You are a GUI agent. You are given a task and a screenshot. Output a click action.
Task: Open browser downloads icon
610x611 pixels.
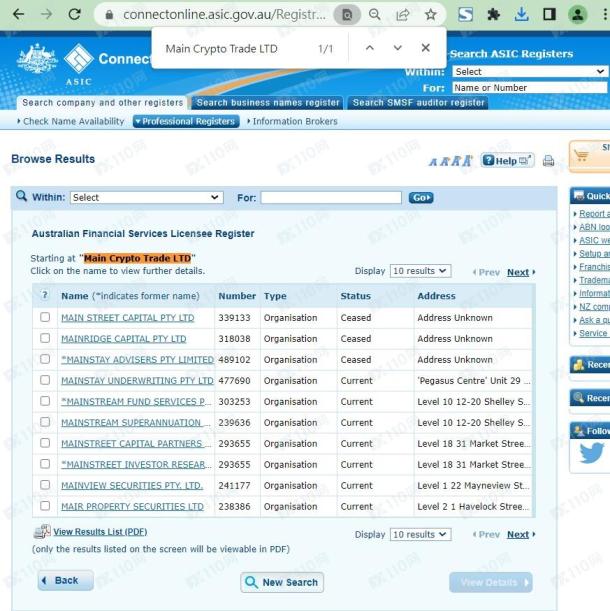click(522, 15)
